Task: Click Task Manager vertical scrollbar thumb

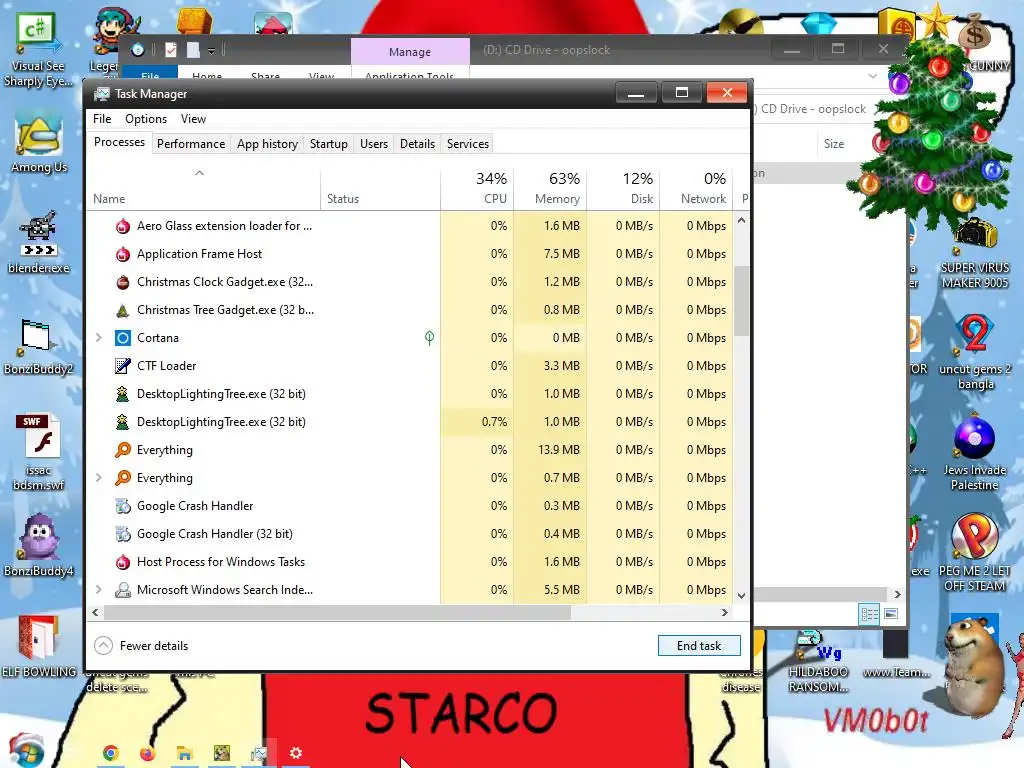Action: tap(741, 300)
